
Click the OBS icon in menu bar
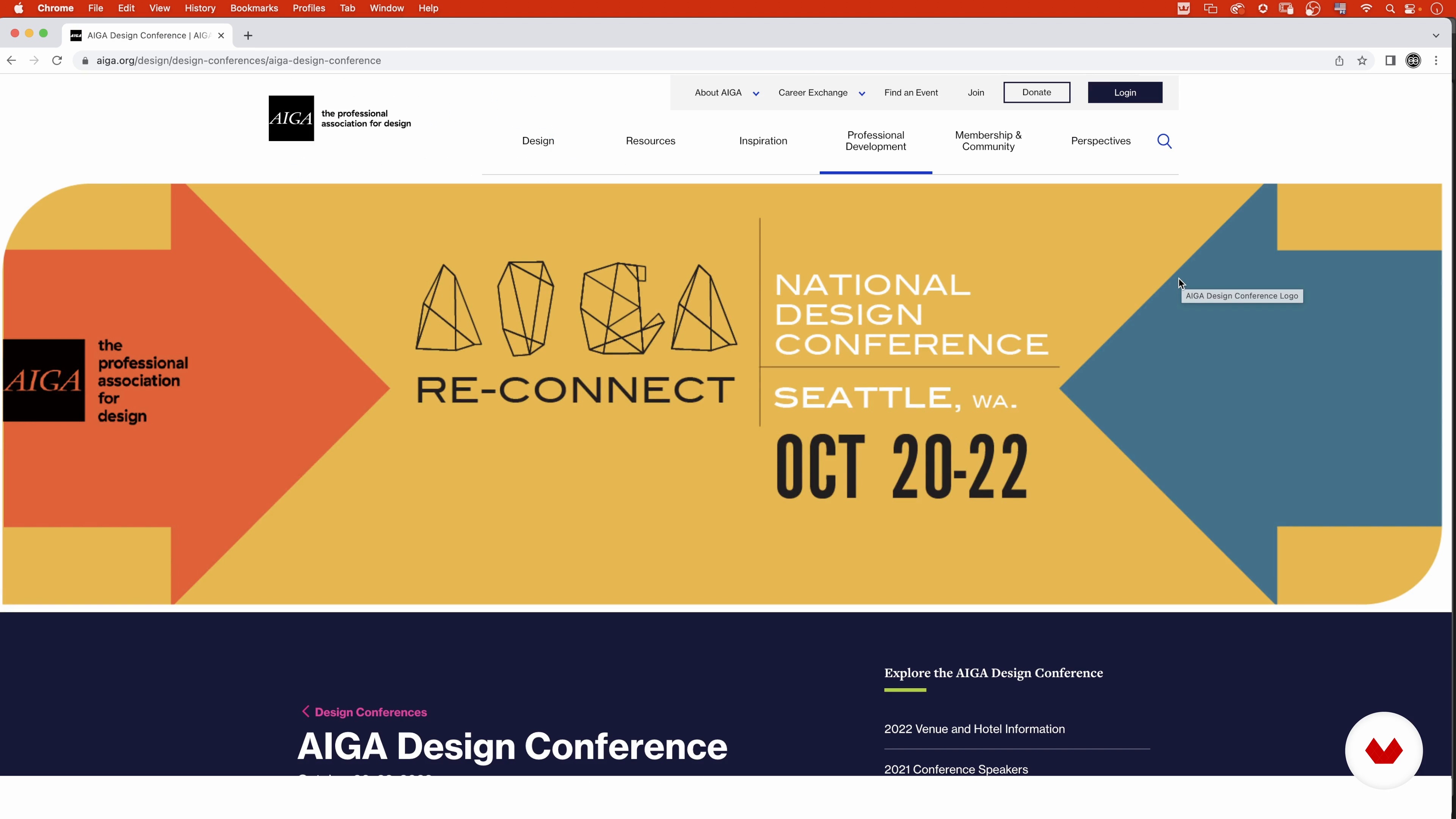click(x=1313, y=8)
